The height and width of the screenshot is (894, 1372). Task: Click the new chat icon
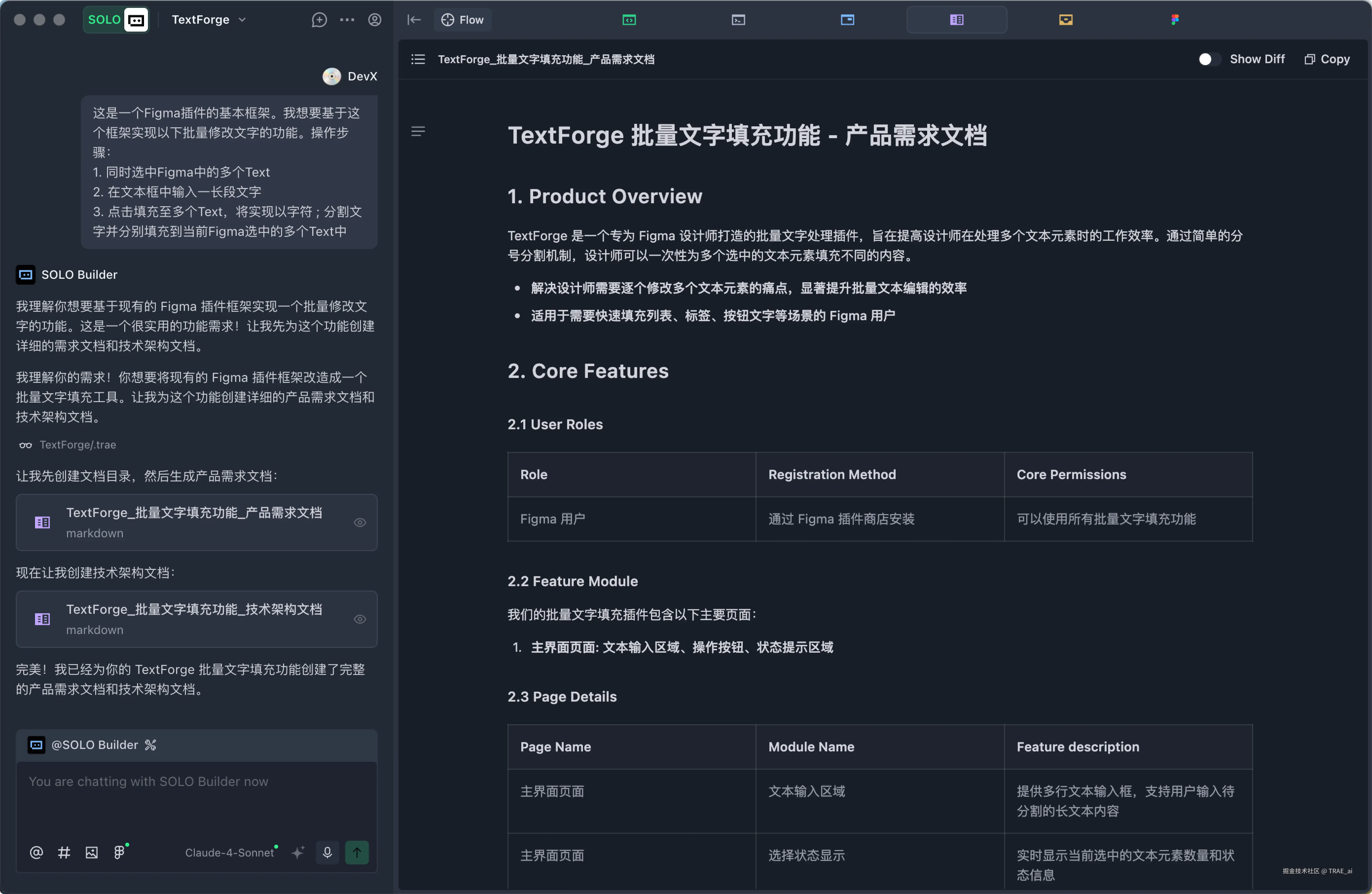(x=319, y=19)
